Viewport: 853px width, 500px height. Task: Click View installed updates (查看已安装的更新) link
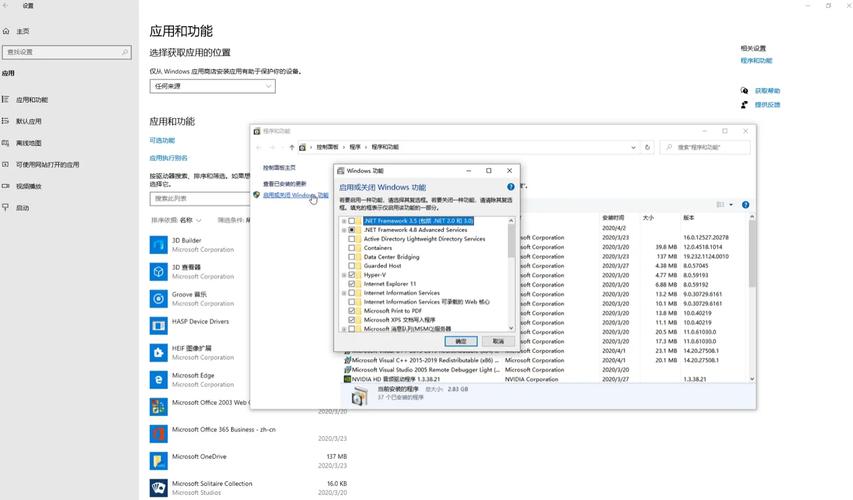[x=285, y=183]
